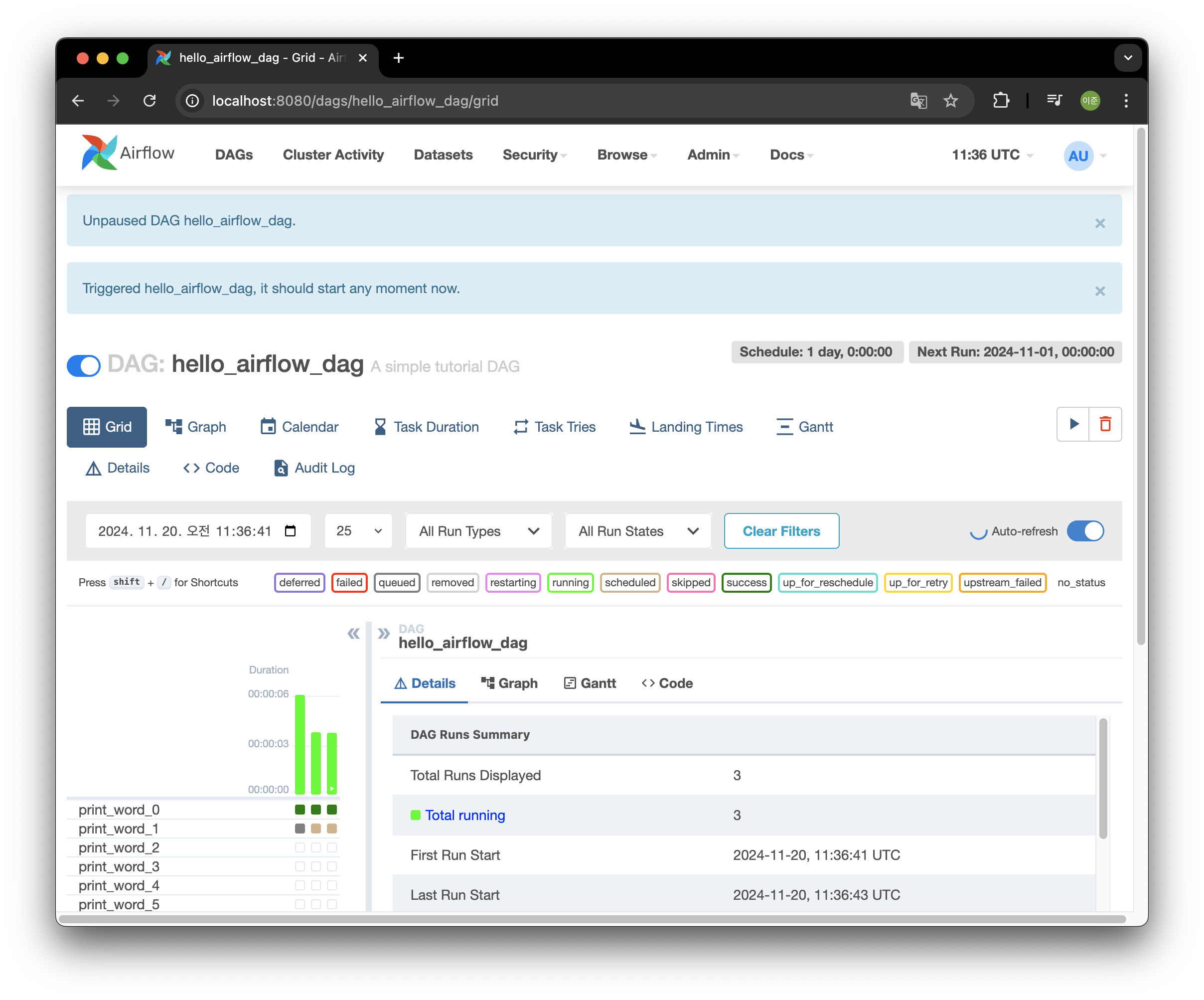Dismiss the Unpaused DAG notification
This screenshot has width=1204, height=1000.
pyautogui.click(x=1100, y=223)
